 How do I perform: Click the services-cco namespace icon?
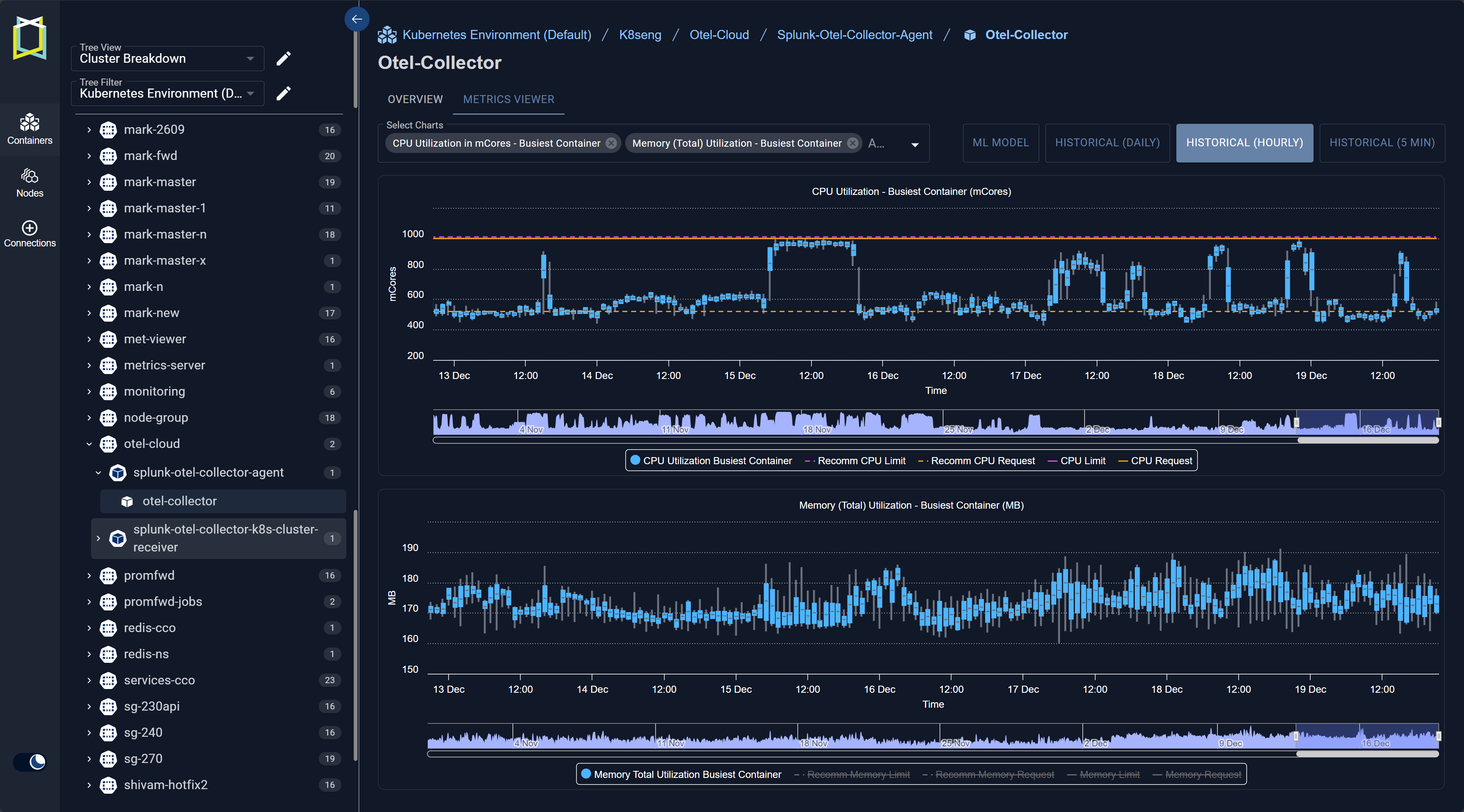108,680
